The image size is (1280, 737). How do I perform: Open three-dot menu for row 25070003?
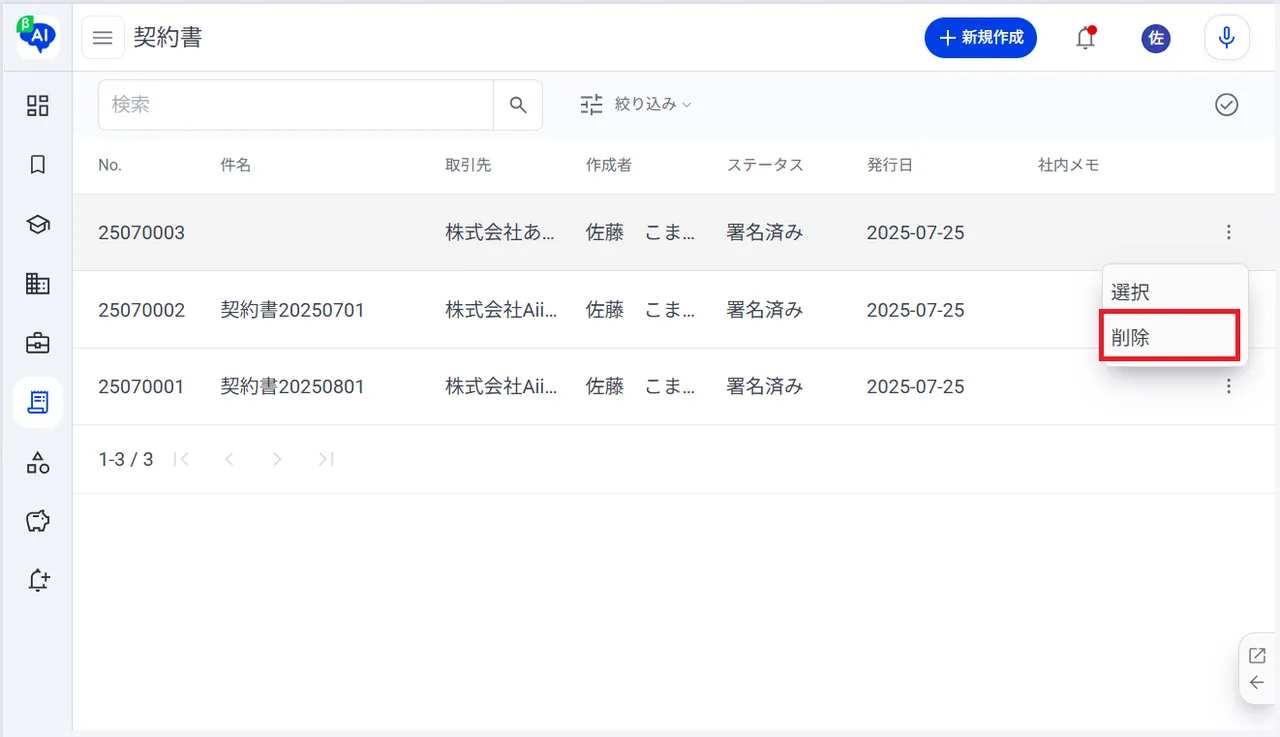(1228, 232)
